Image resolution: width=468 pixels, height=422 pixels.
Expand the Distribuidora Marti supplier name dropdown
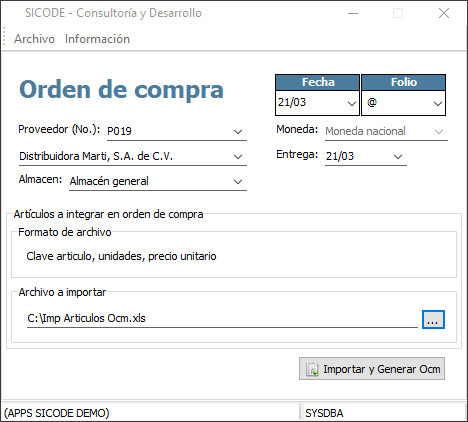coord(238,157)
